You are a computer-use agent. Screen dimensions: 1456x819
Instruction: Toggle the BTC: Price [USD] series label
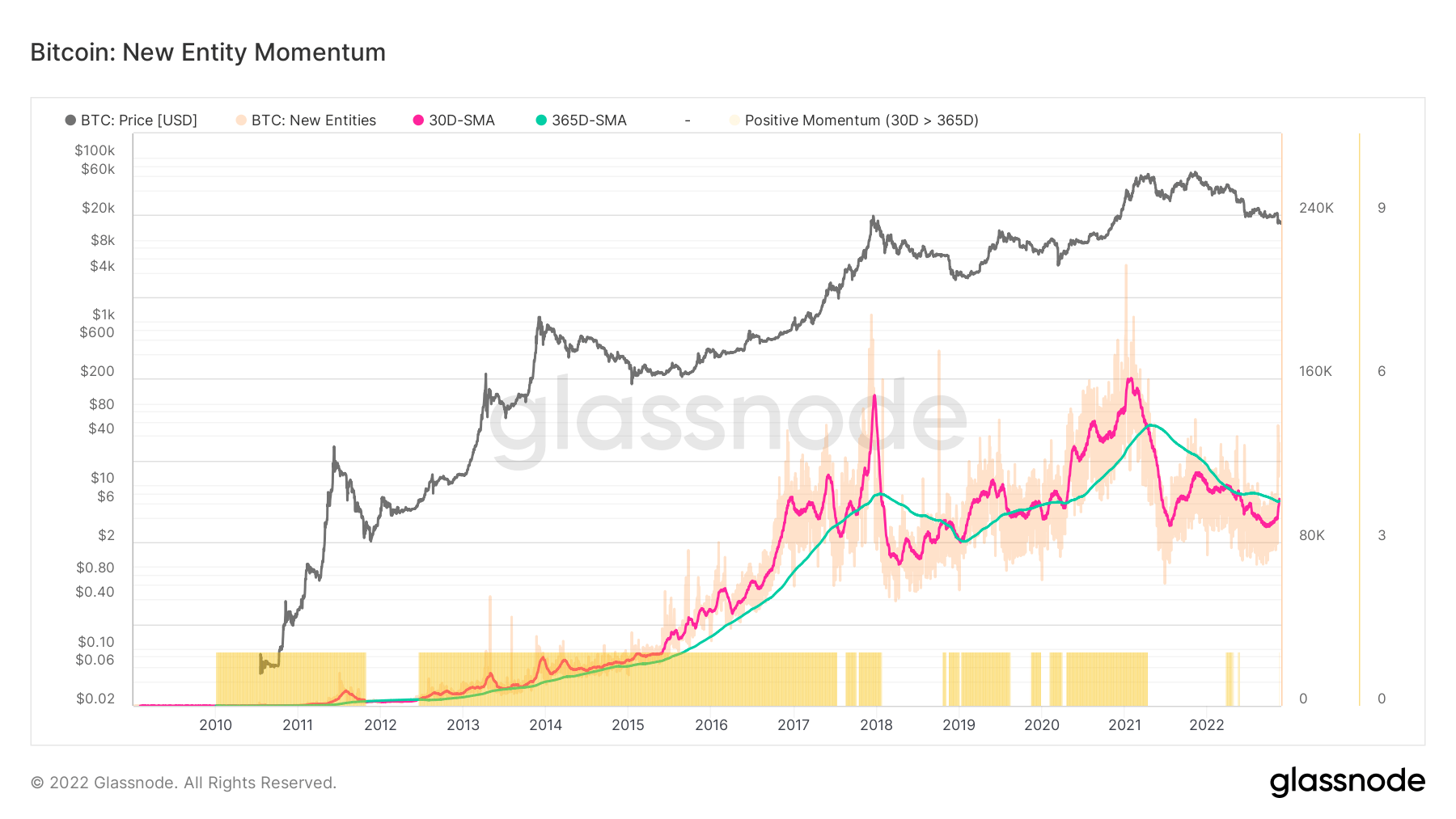pos(139,120)
